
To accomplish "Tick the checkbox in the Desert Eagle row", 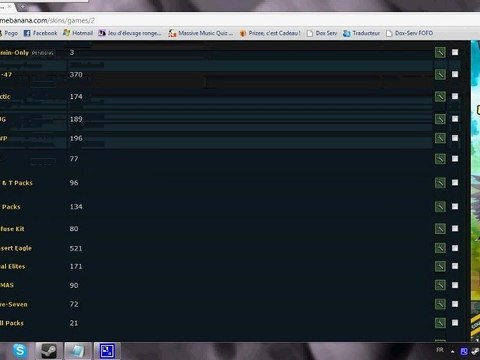I will point(455,248).
